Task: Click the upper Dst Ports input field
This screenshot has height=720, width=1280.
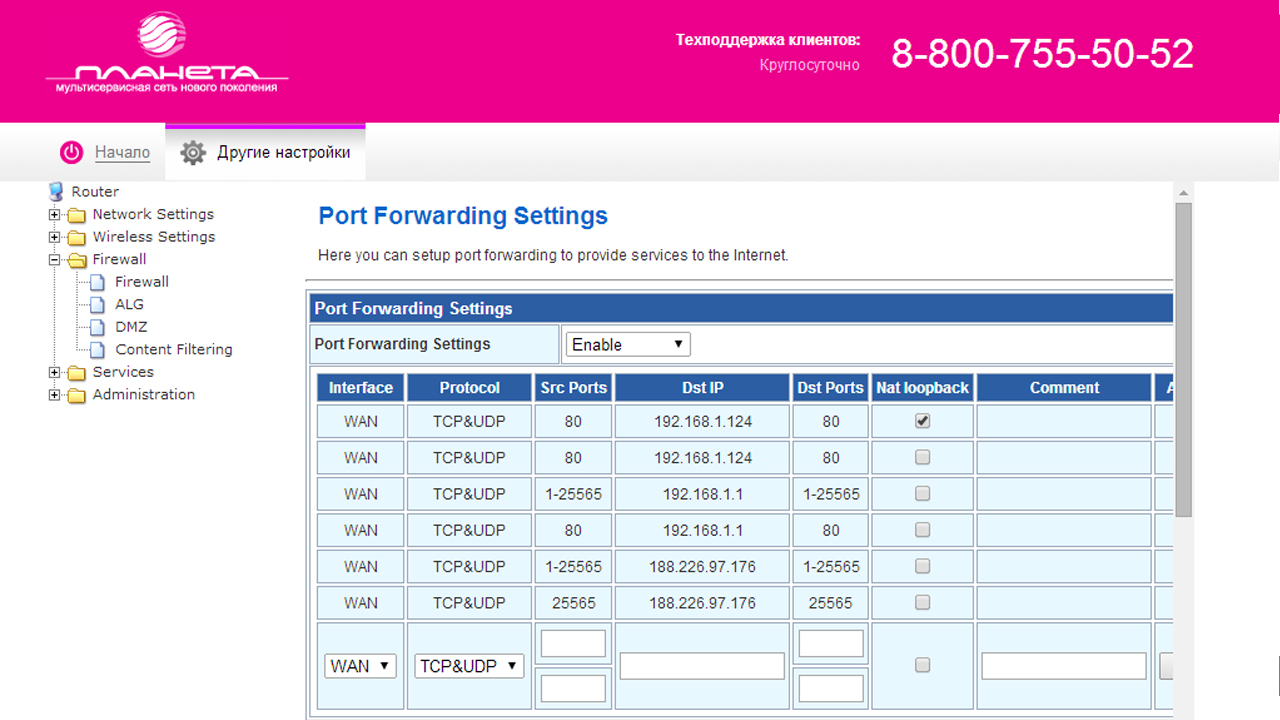Action: pos(831,643)
